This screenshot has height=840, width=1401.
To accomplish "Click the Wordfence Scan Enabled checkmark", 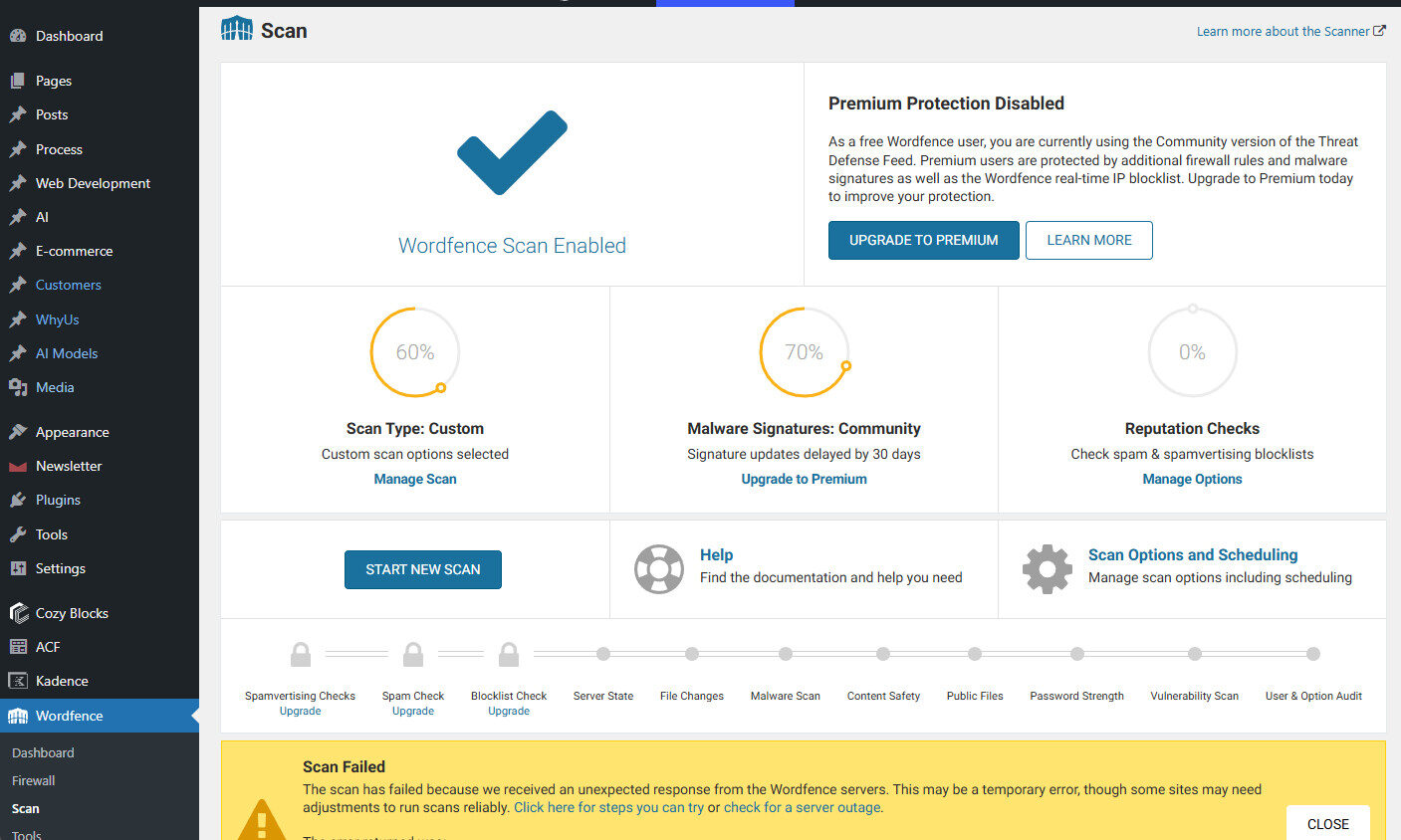I will pos(512,152).
